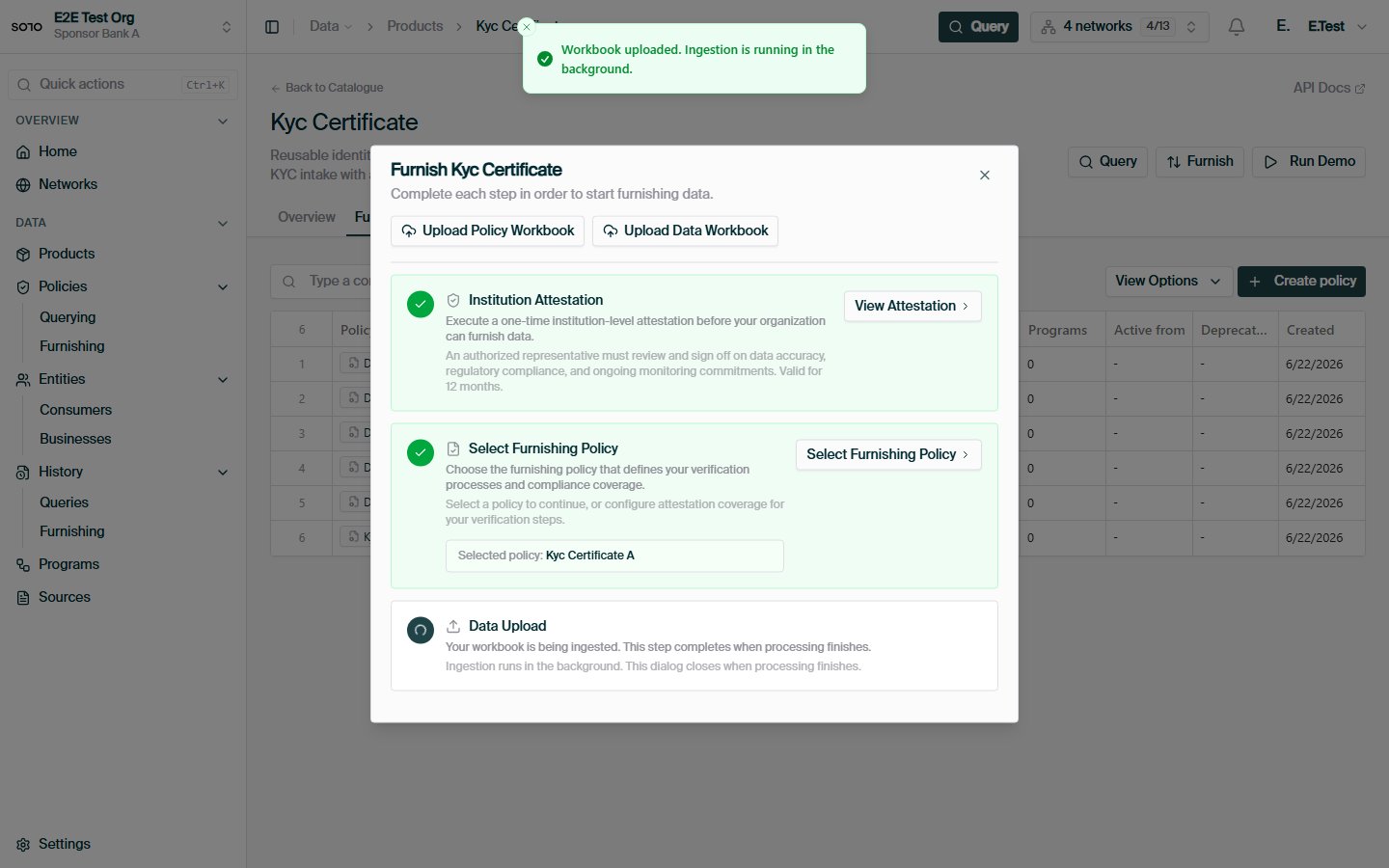
Task: Open Settings in sidebar
Action: tap(65, 844)
